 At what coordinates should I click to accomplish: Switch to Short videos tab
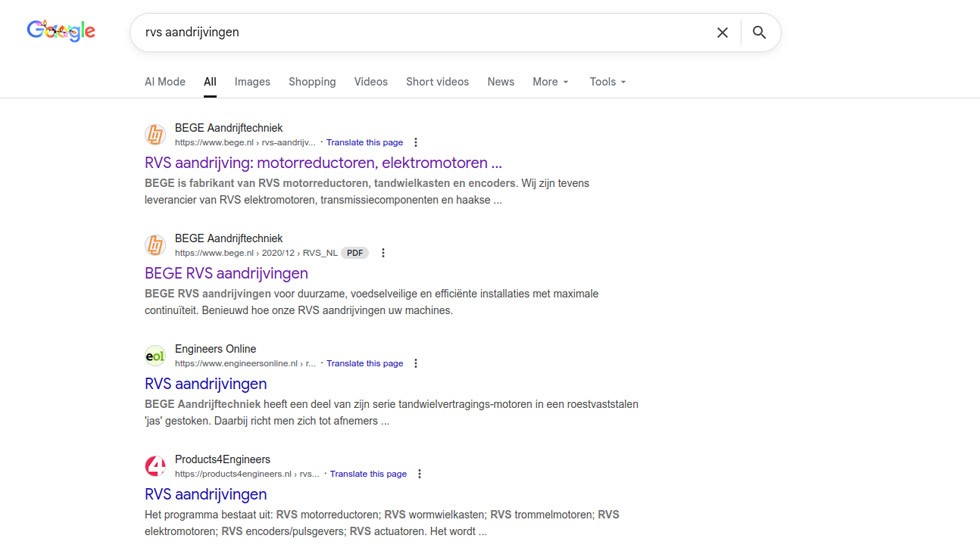tap(438, 82)
